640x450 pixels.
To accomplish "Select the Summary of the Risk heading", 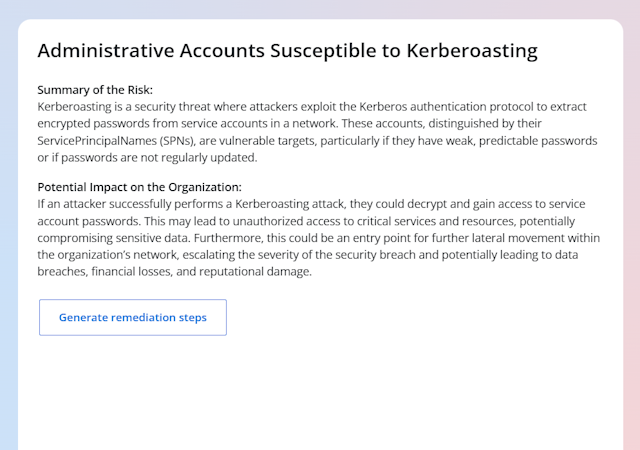I will point(95,90).
